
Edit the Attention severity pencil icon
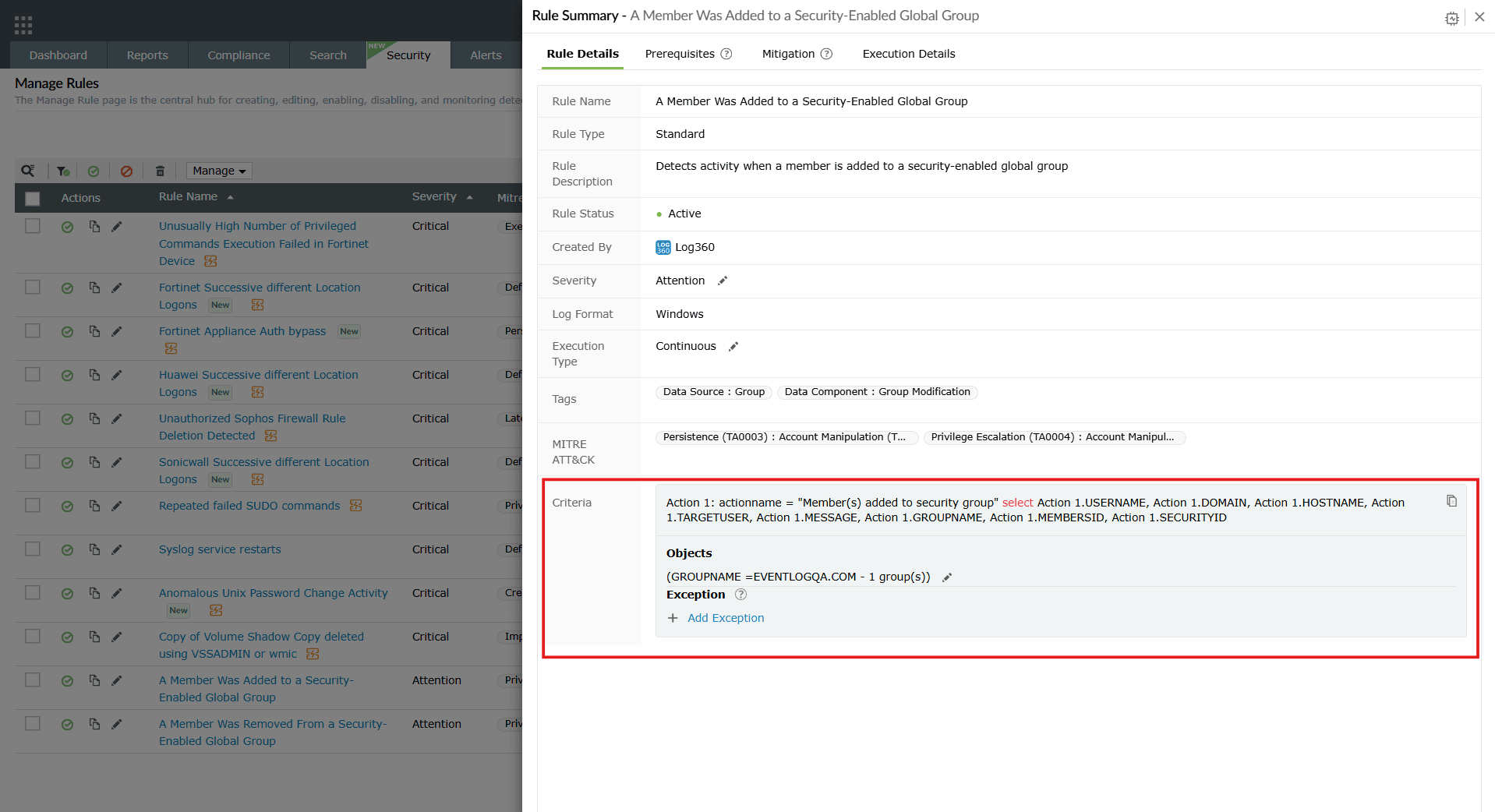tap(723, 281)
